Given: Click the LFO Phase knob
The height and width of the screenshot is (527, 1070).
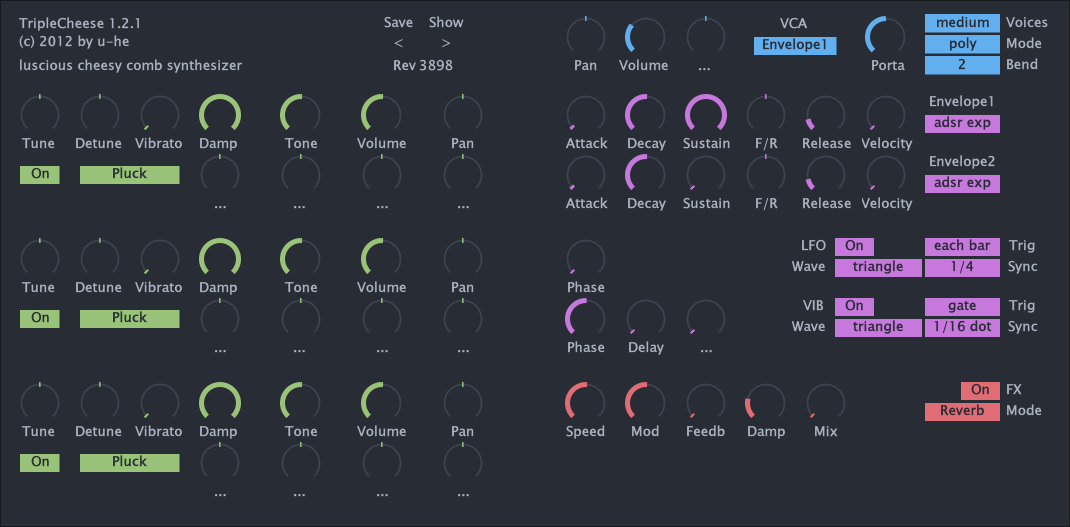Looking at the screenshot, I should pyautogui.click(x=585, y=257).
